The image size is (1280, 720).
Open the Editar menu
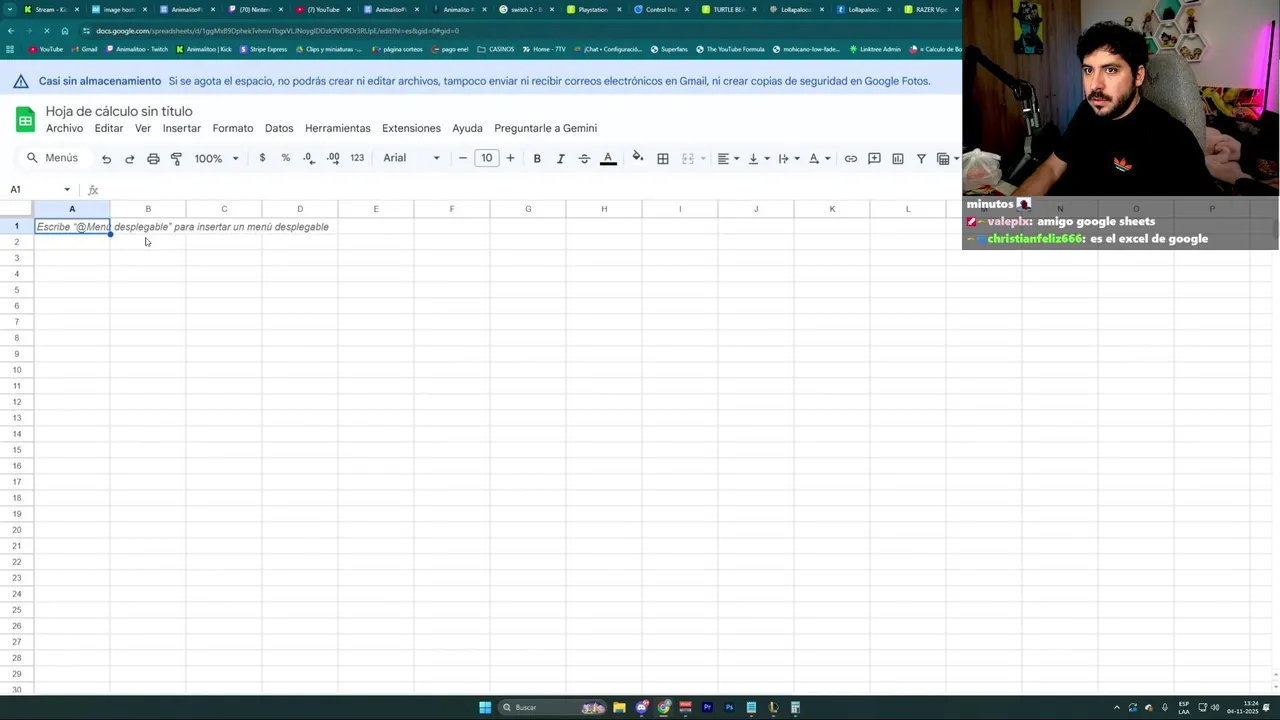point(109,128)
